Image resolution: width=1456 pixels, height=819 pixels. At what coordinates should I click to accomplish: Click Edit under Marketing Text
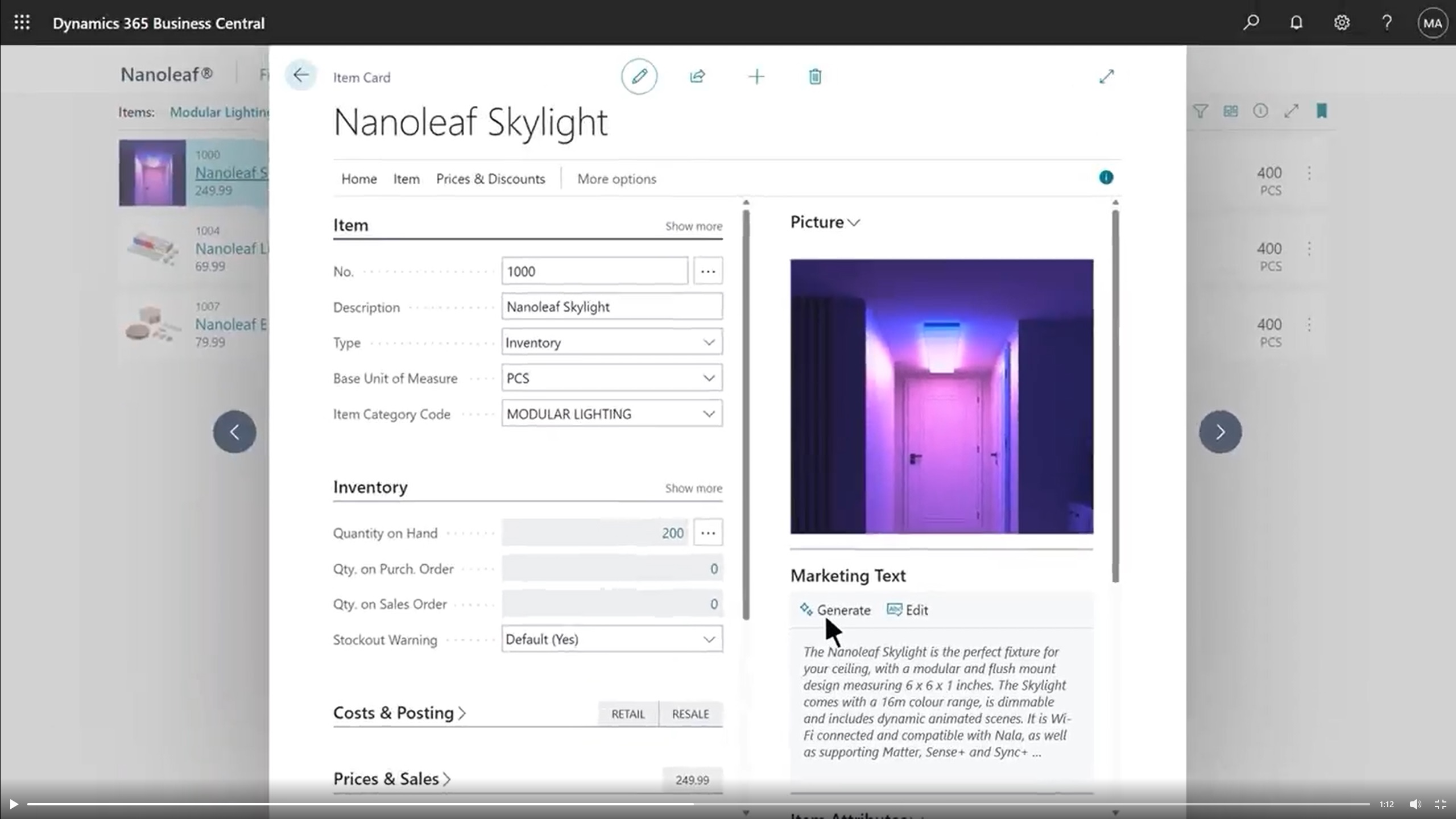[x=908, y=610]
